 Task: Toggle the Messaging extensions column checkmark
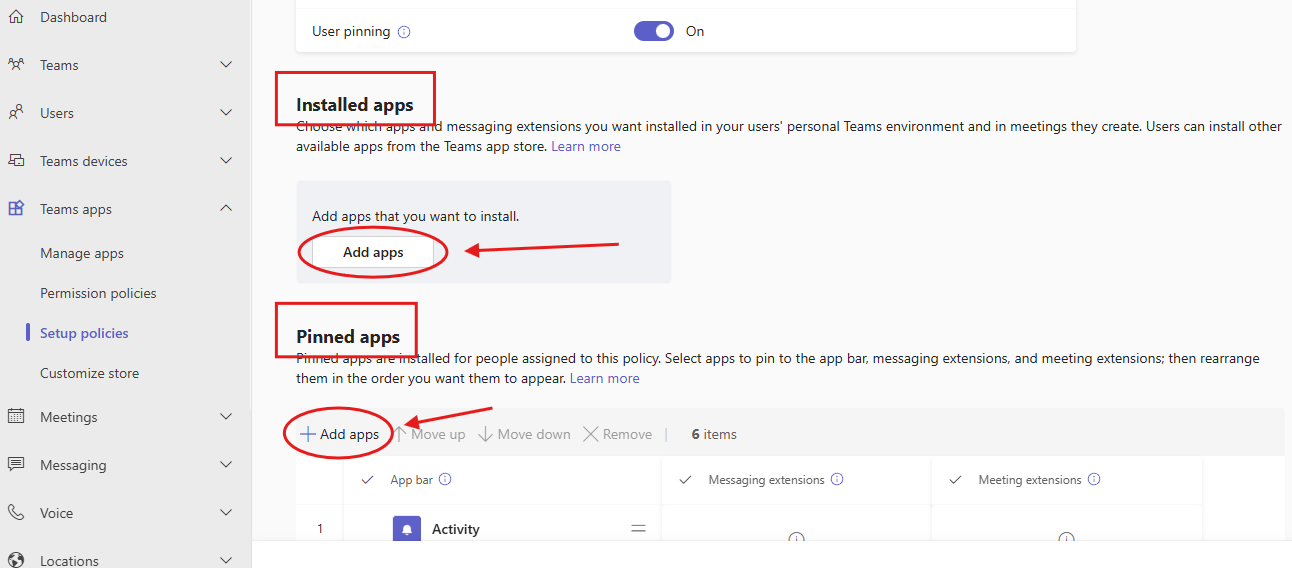tap(686, 480)
